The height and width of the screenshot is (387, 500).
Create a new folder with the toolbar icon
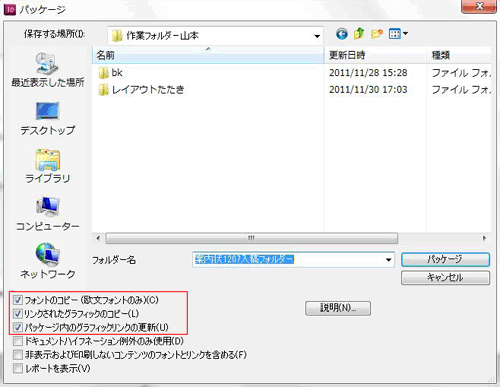point(377,34)
